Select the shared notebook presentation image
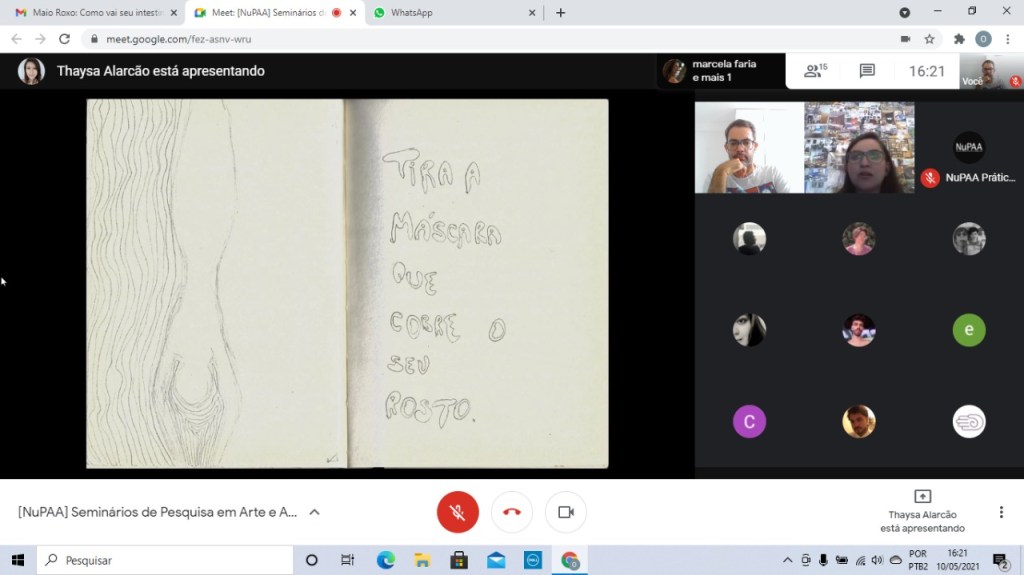Screen dimensions: 1024x575 [x=347, y=283]
